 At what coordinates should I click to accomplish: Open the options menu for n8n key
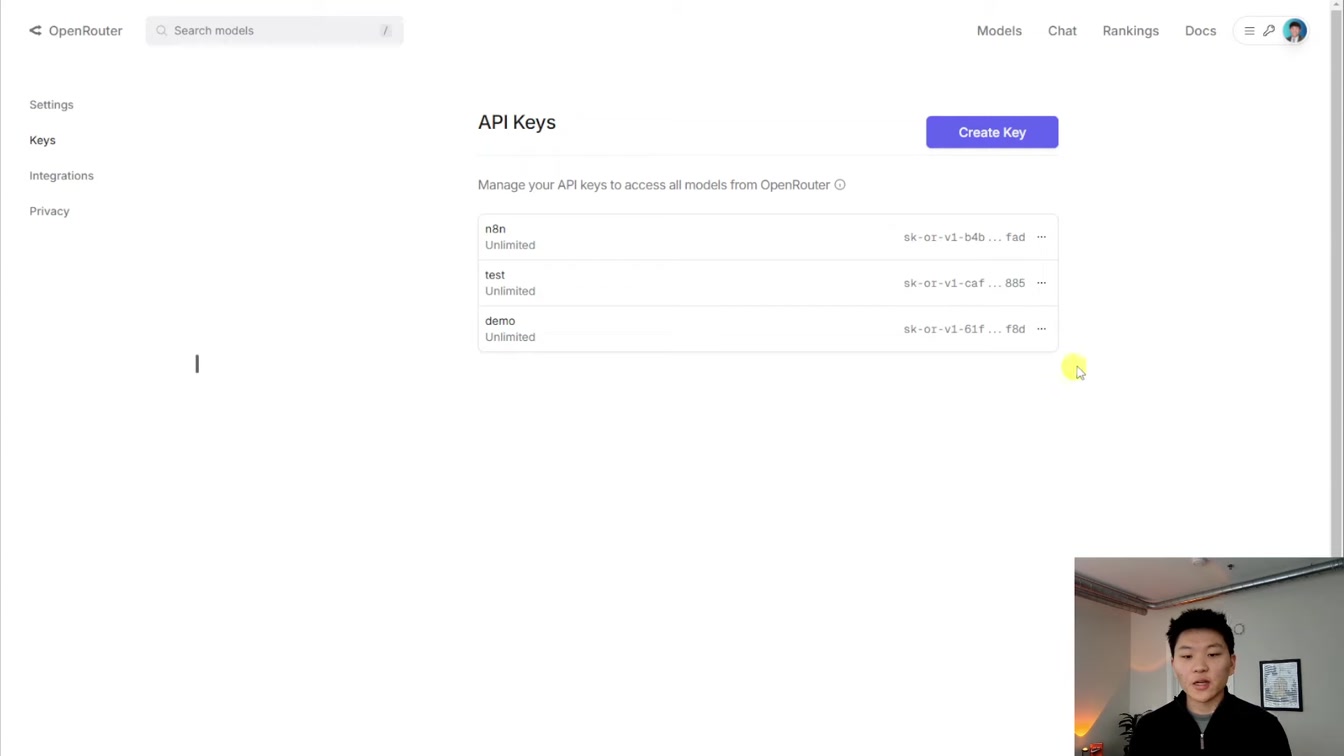(1041, 237)
